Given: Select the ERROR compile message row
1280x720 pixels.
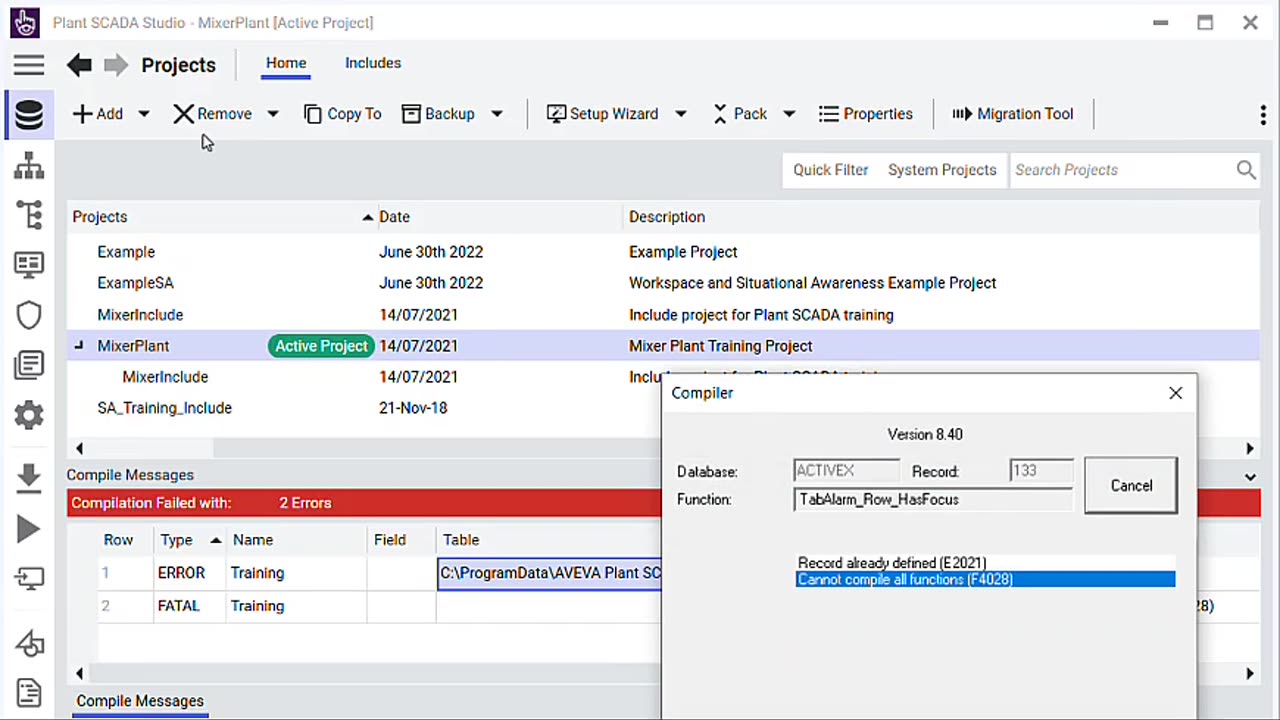Looking at the screenshot, I should pos(380,573).
